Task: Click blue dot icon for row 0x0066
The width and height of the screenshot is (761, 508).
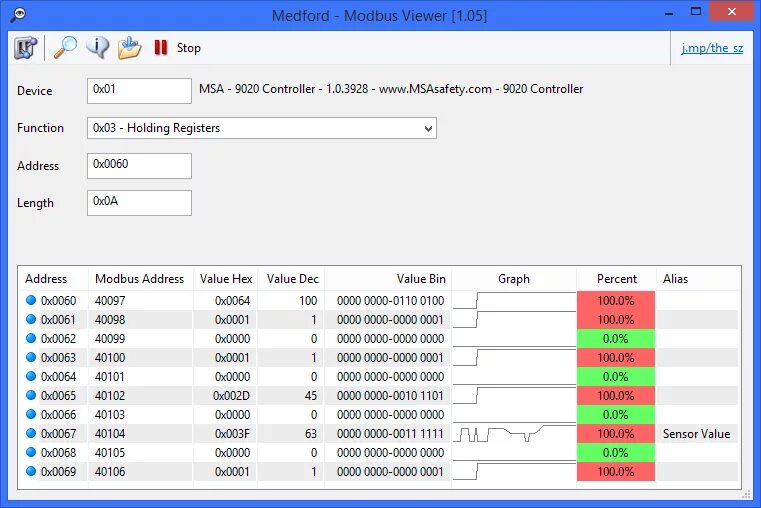Action: point(31,414)
